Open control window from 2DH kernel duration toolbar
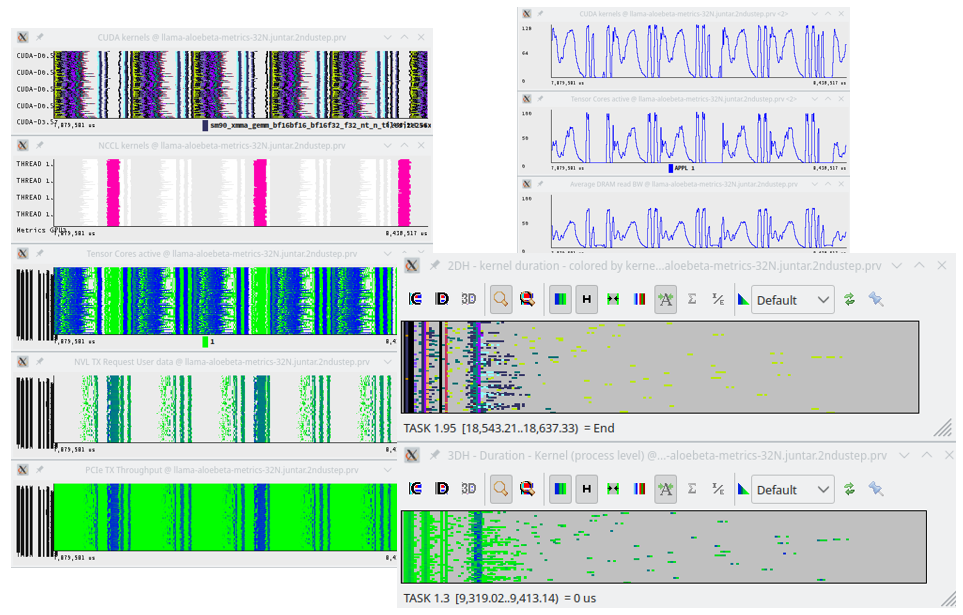 point(416,299)
